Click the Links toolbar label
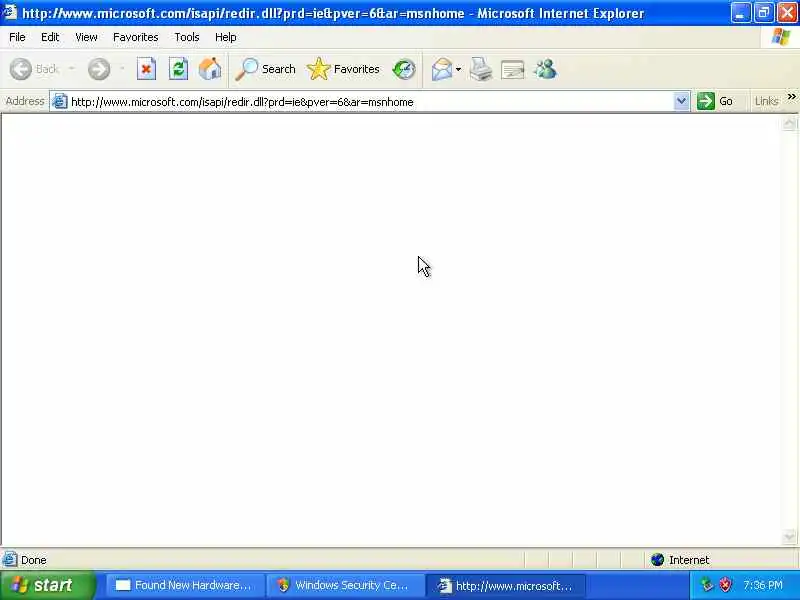 (766, 102)
